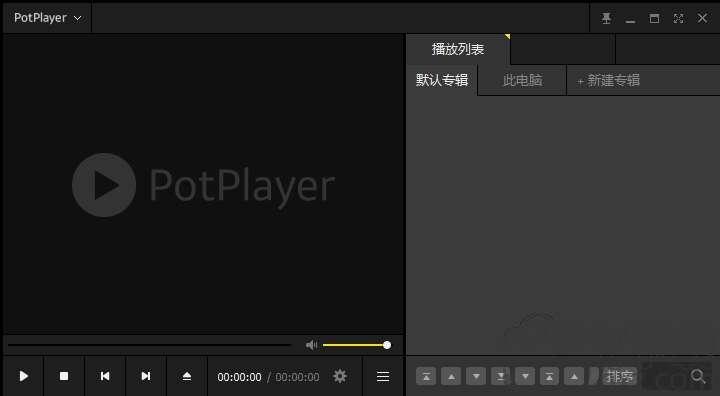720x396 pixels.
Task: Open the PotPlayer main menu dropdown
Action: coord(47,18)
